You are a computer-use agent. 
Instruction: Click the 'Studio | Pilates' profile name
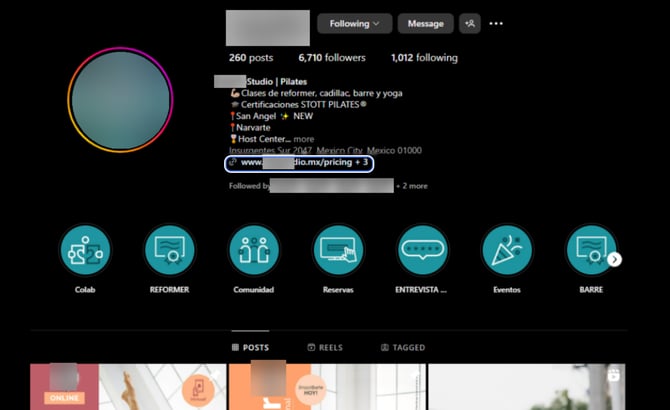276,82
